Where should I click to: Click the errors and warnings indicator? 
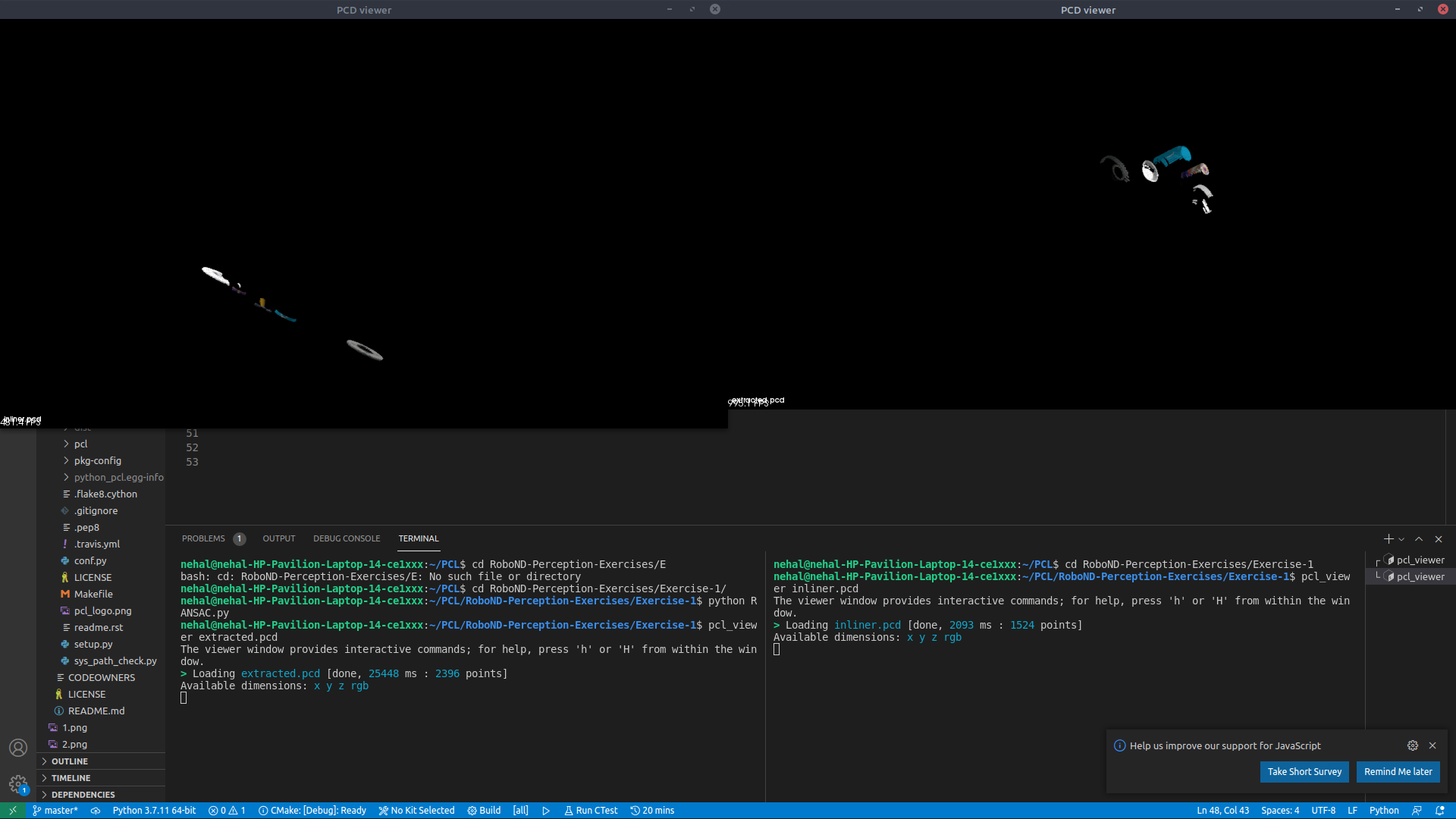227,811
